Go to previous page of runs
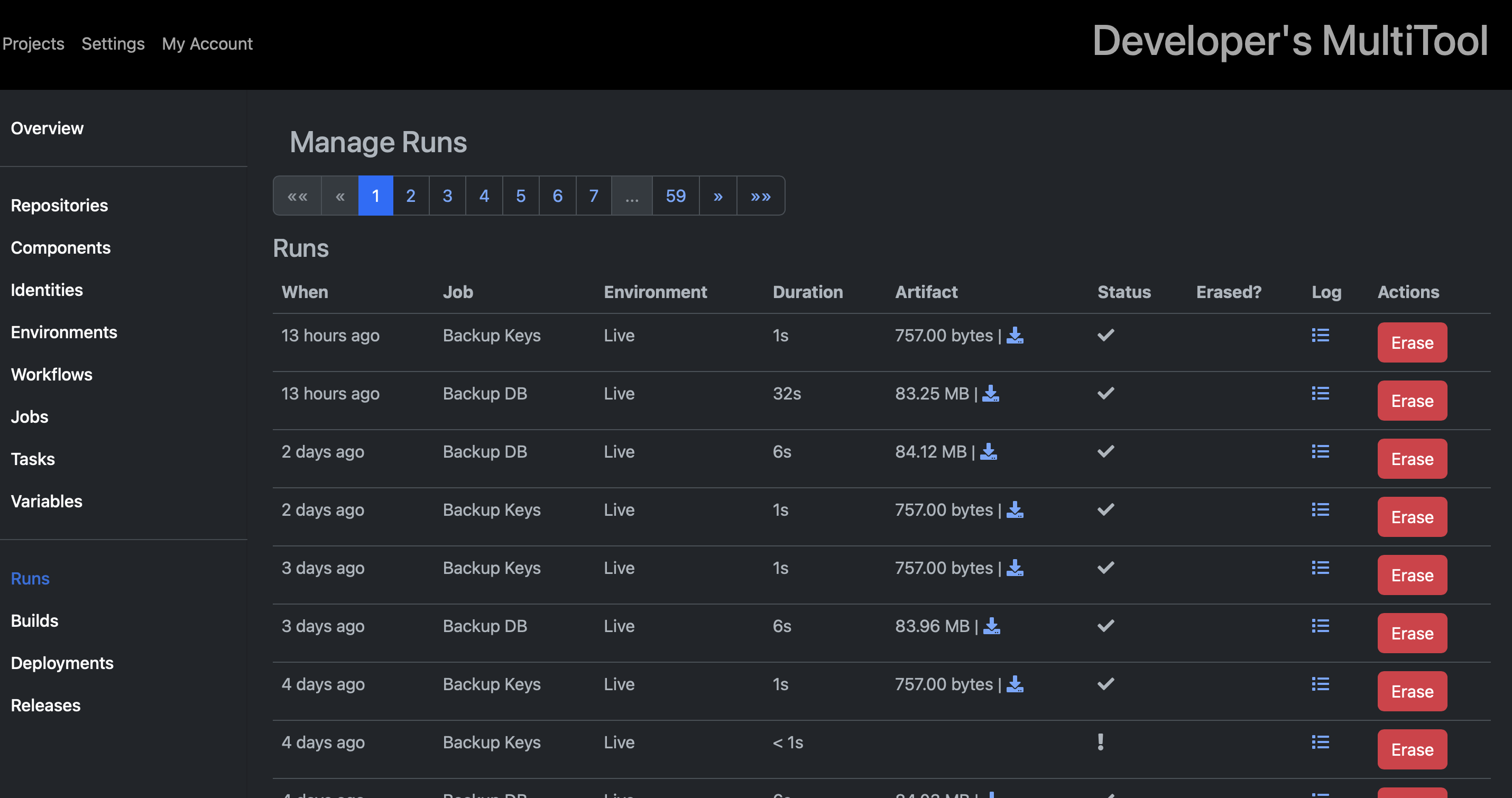Image resolution: width=1512 pixels, height=798 pixels. click(x=340, y=196)
